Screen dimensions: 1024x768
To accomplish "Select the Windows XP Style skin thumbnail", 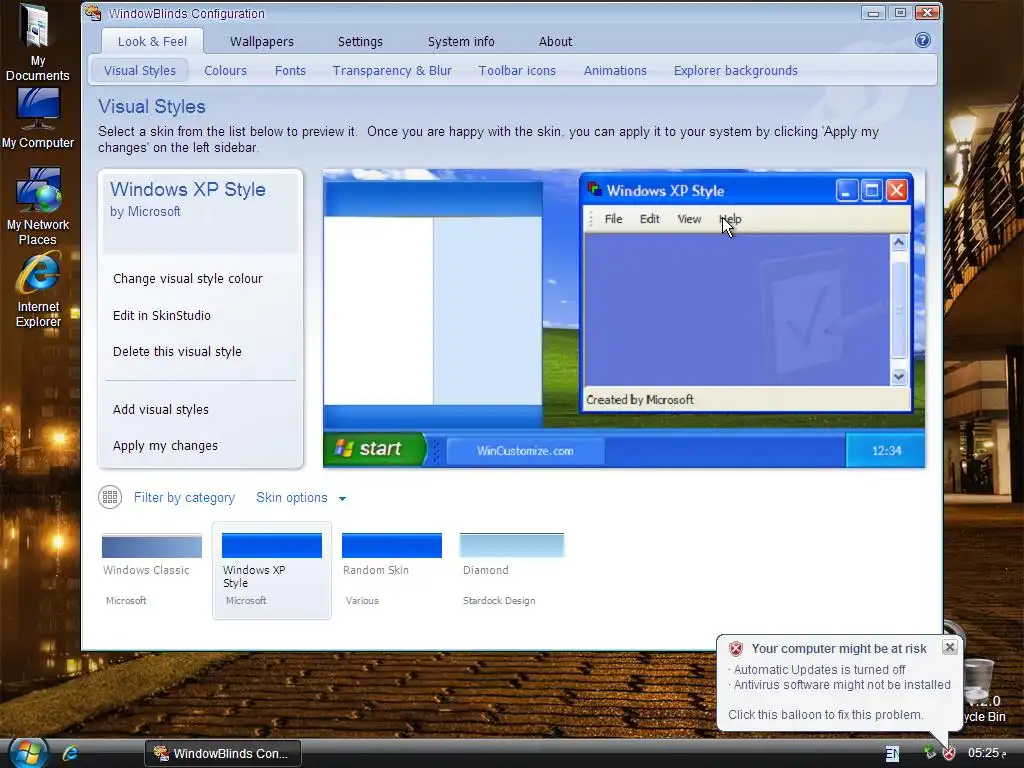I will 272,569.
